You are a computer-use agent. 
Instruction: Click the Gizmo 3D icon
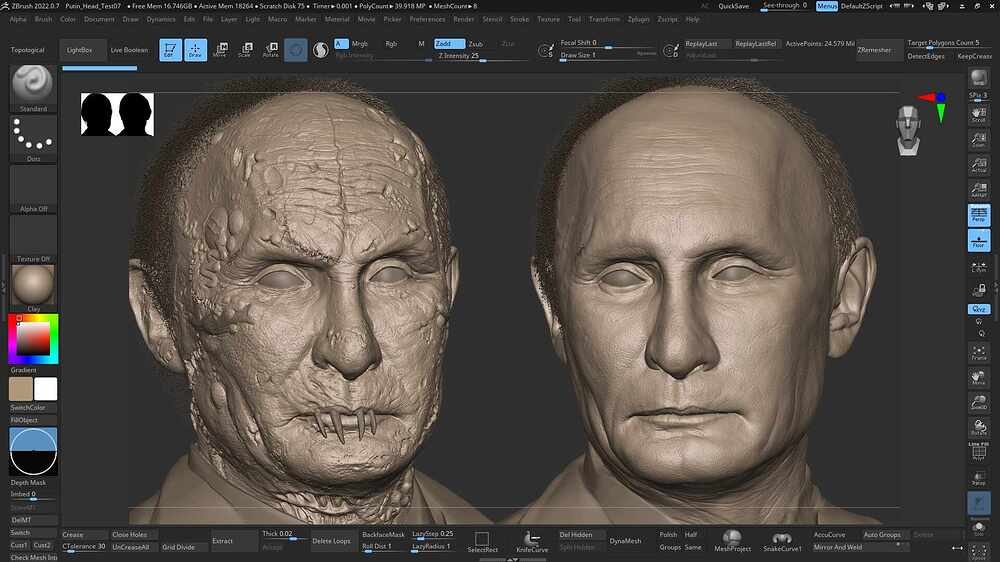coord(295,50)
